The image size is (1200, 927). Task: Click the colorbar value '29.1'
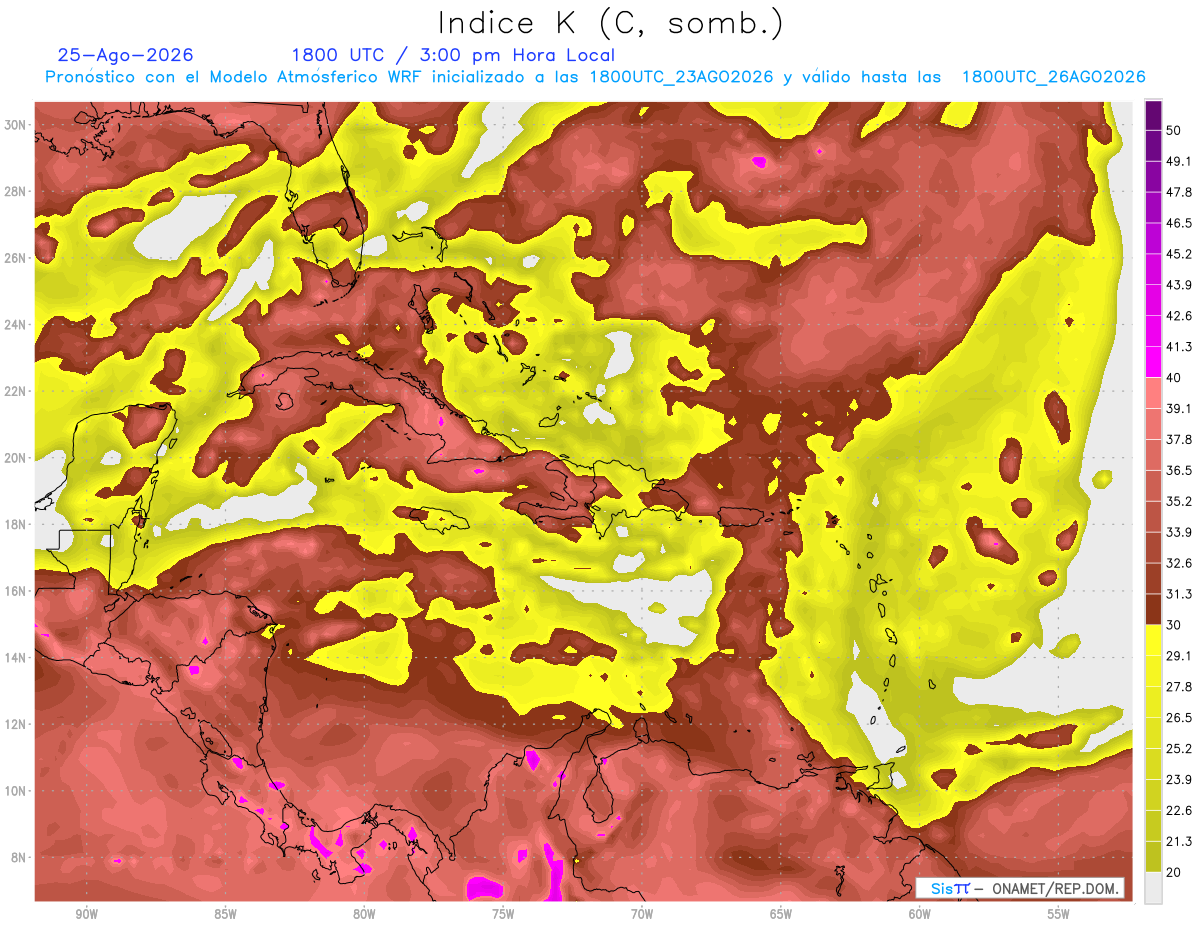[x=1179, y=656]
